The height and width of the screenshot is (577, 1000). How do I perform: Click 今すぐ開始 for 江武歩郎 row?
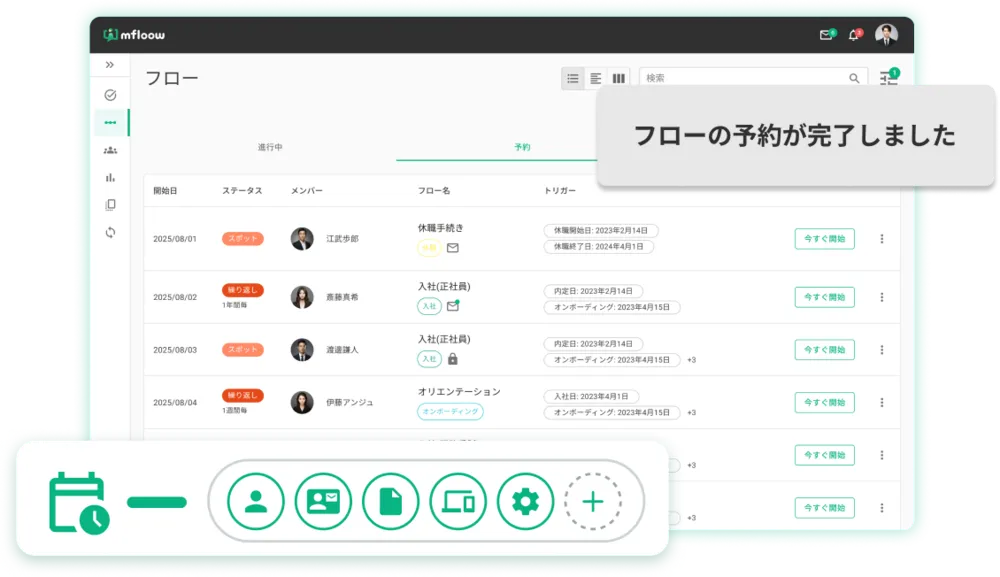(x=825, y=238)
